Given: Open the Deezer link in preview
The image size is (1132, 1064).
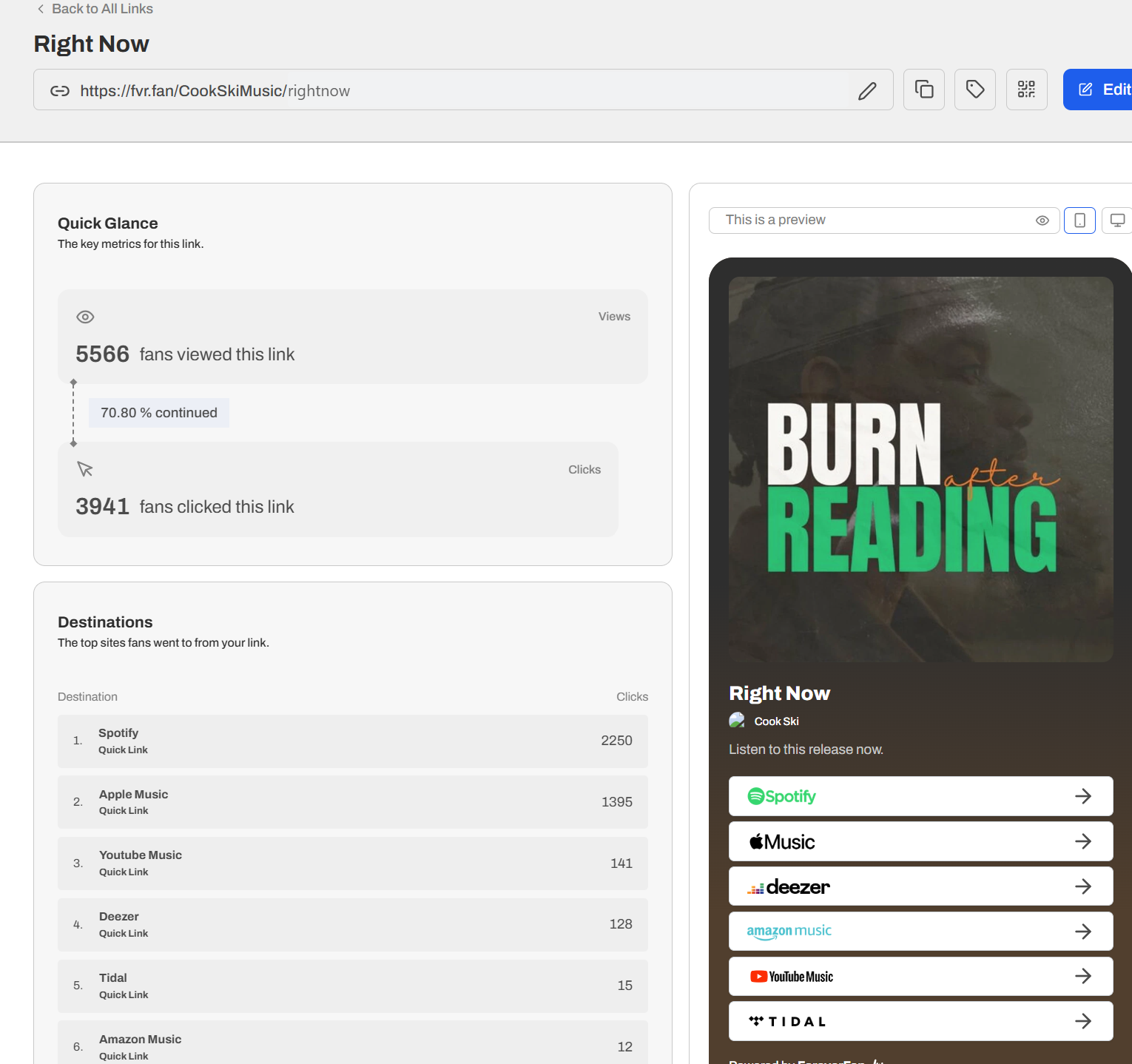Looking at the screenshot, I should click(920, 886).
